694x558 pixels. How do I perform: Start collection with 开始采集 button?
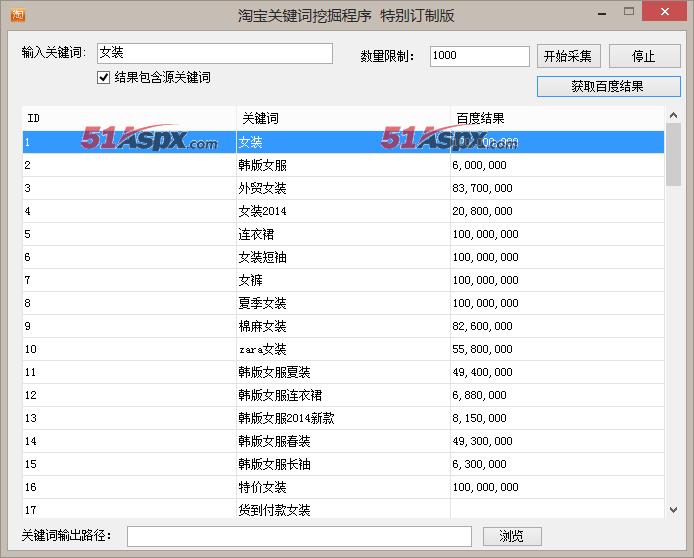click(568, 56)
